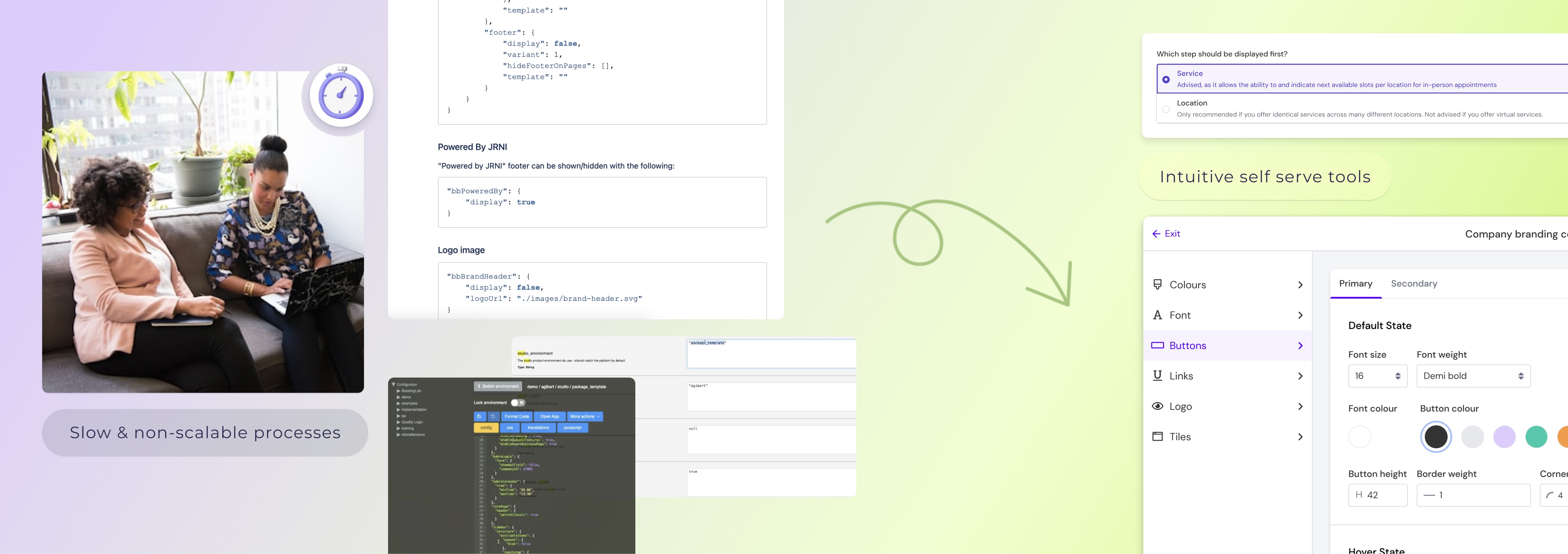1568x554 pixels.
Task: Select the Service radio option
Action: pyautogui.click(x=1166, y=79)
